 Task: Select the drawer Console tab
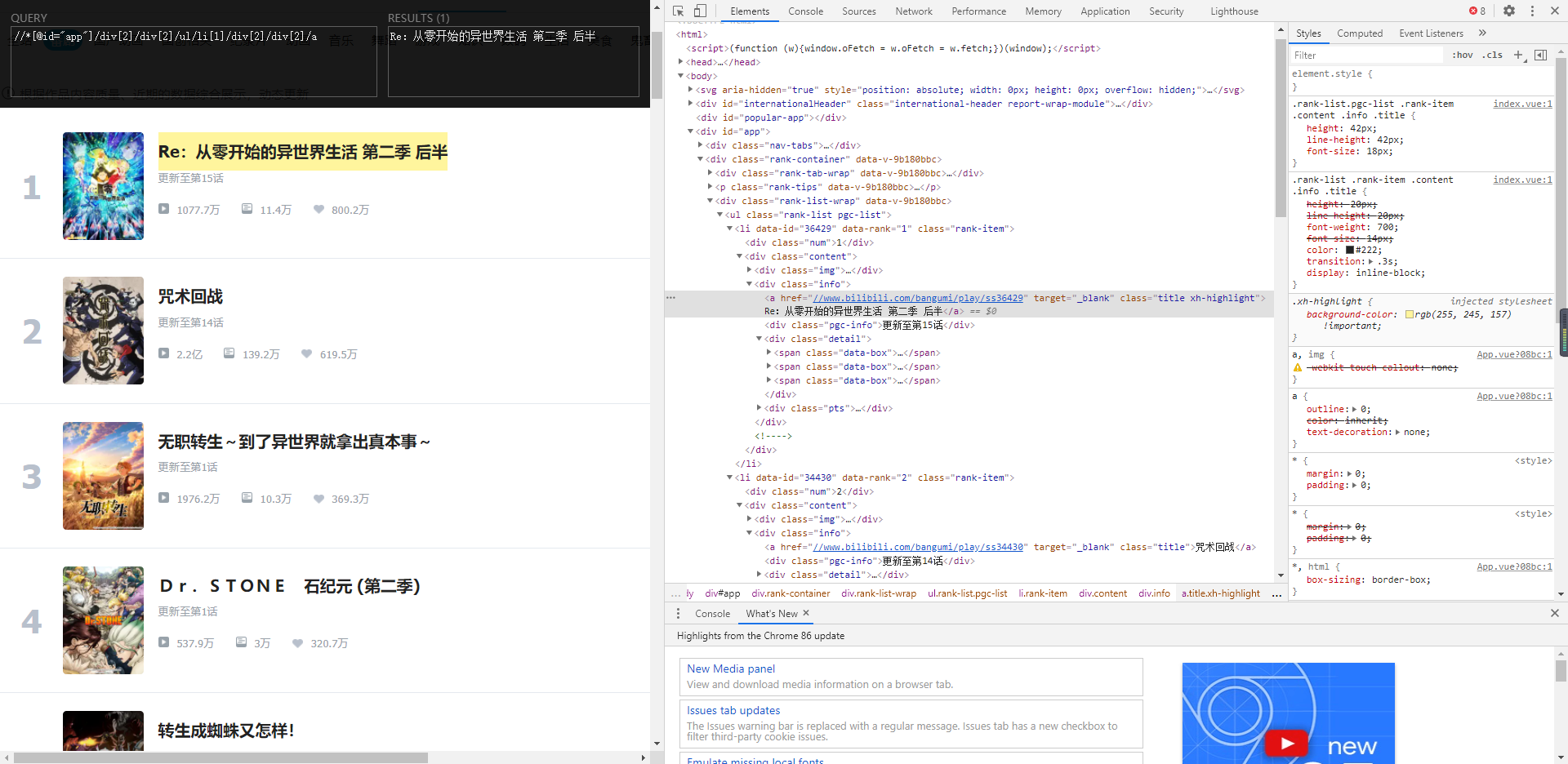[712, 614]
